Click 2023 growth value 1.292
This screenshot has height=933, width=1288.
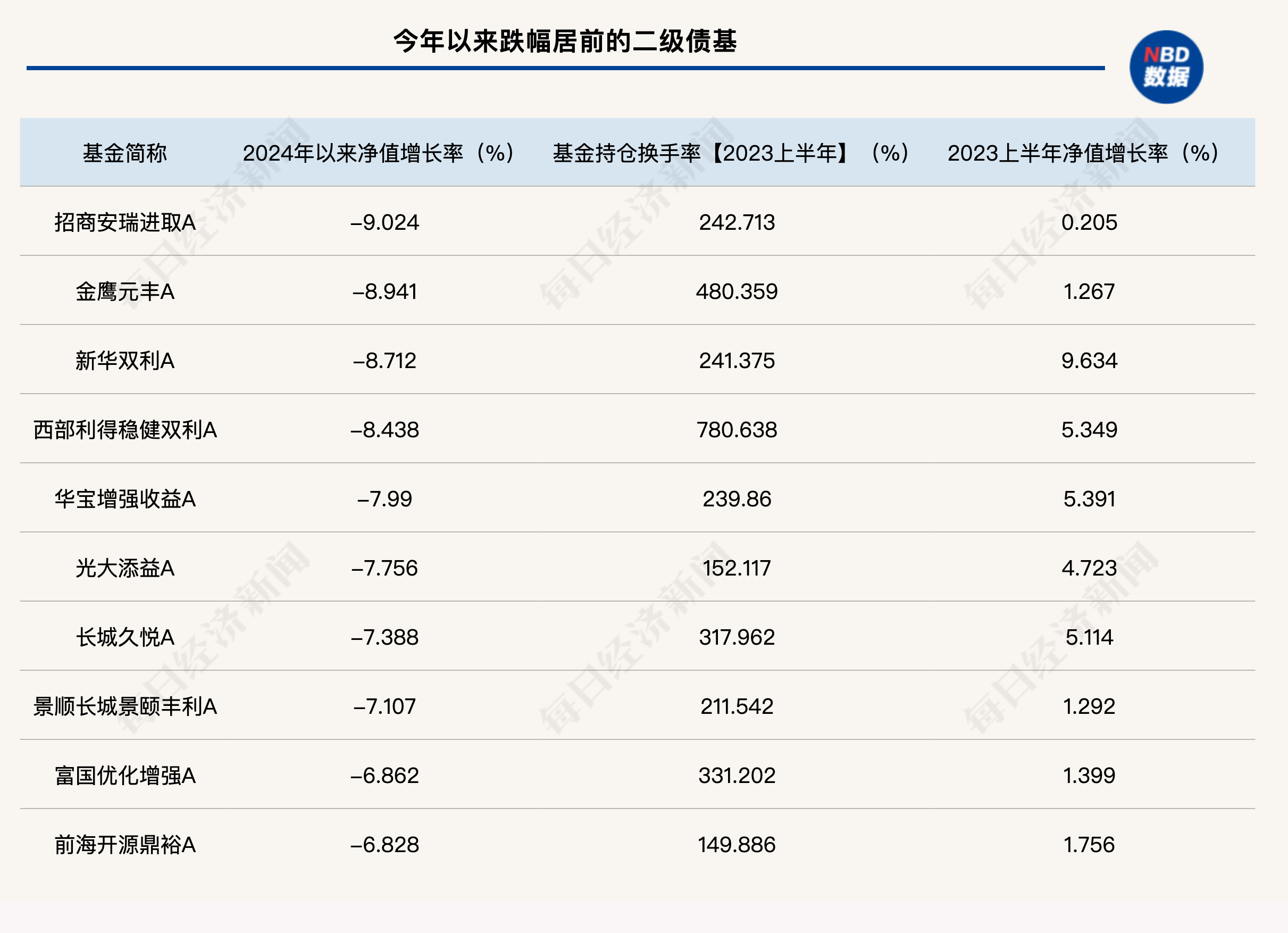click(1089, 706)
